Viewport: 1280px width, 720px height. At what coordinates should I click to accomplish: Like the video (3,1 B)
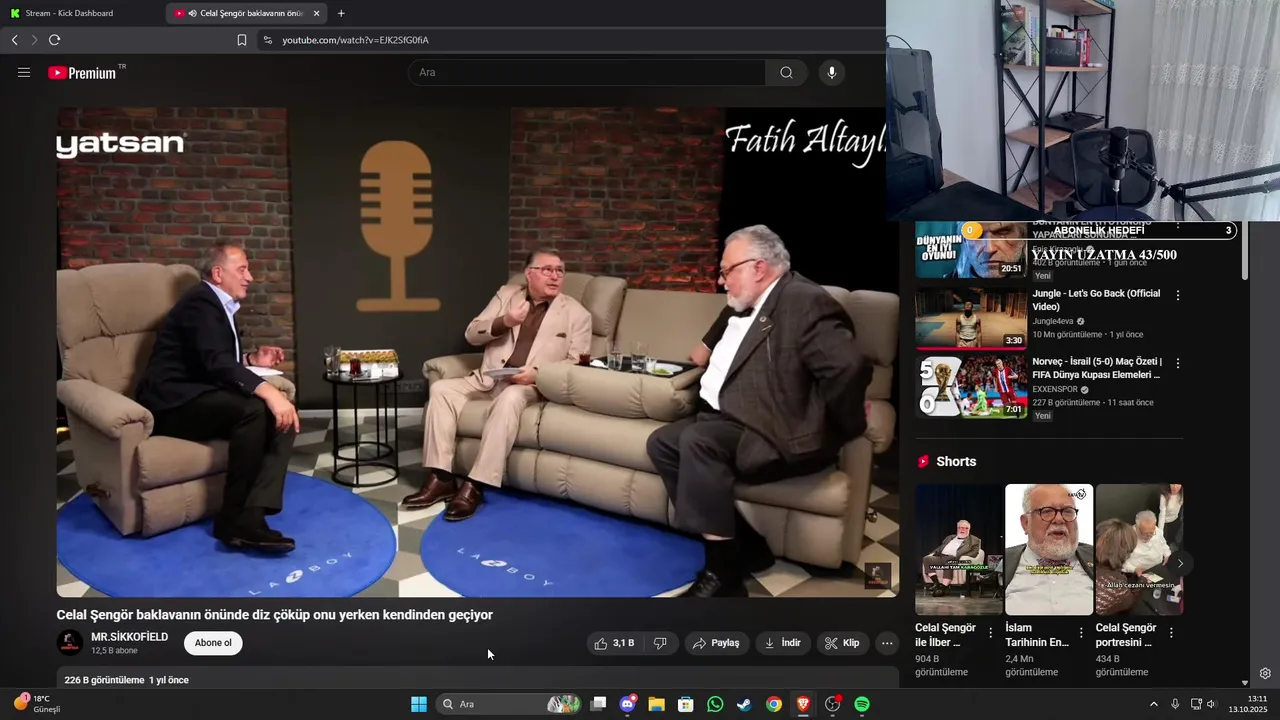click(x=614, y=643)
